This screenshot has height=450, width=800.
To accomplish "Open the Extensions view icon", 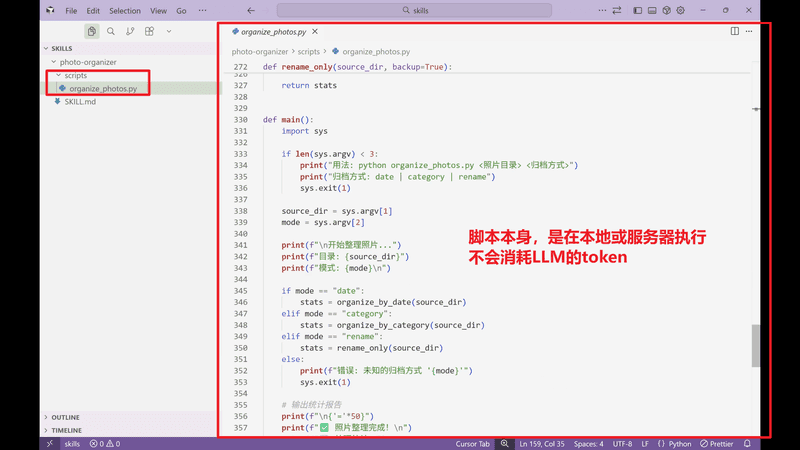I will (x=149, y=31).
